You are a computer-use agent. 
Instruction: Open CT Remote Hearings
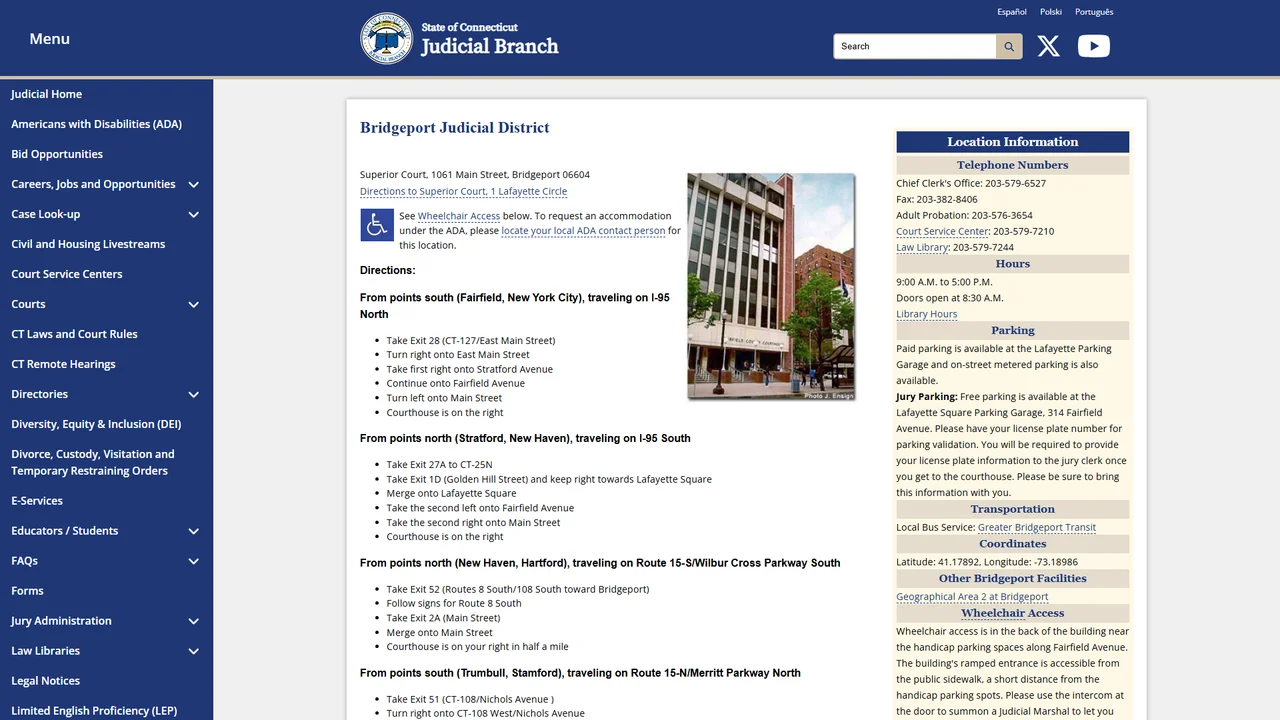pyautogui.click(x=63, y=364)
